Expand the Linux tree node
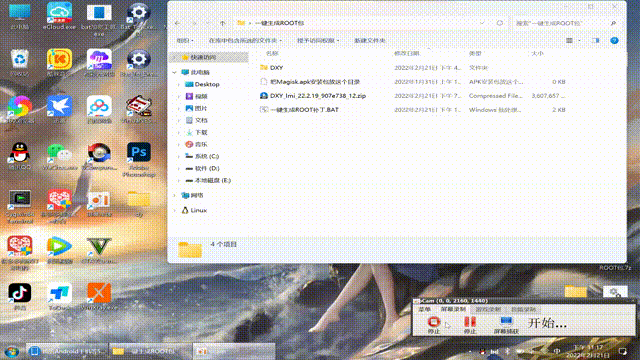 [174, 210]
